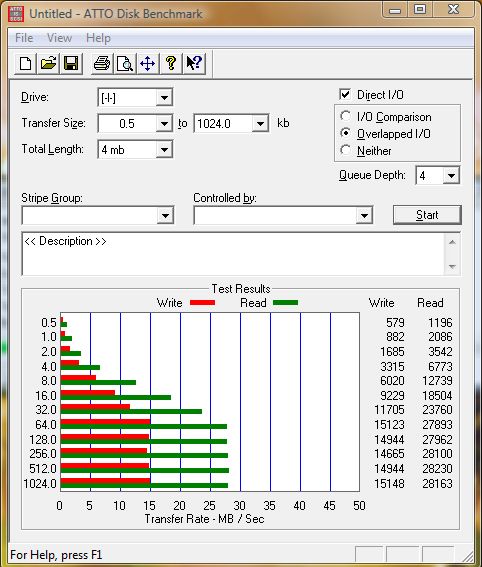The image size is (482, 567).
Task: Click the yellow question mark About icon
Action: coord(171,64)
